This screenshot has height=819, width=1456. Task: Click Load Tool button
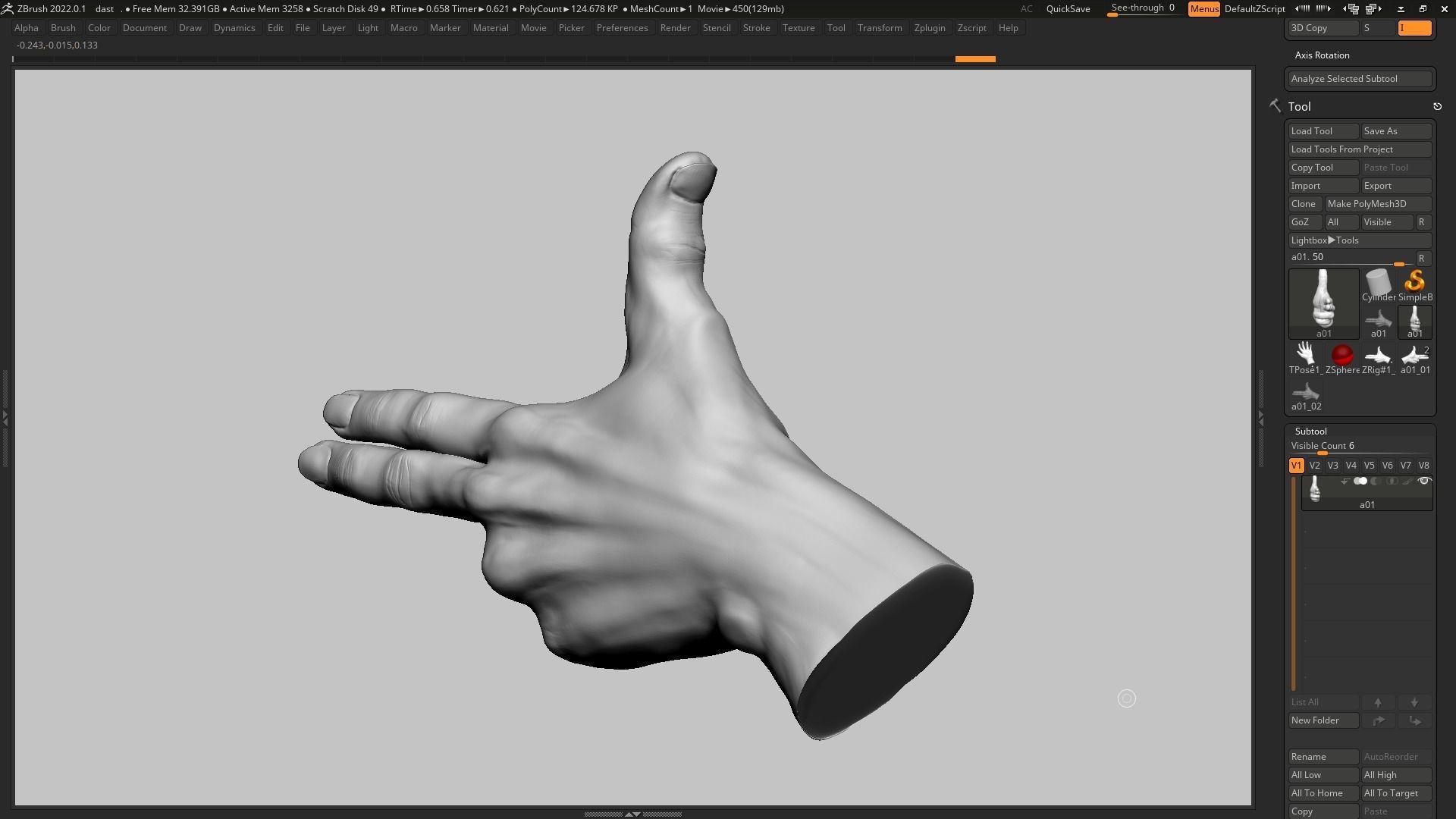[1323, 131]
